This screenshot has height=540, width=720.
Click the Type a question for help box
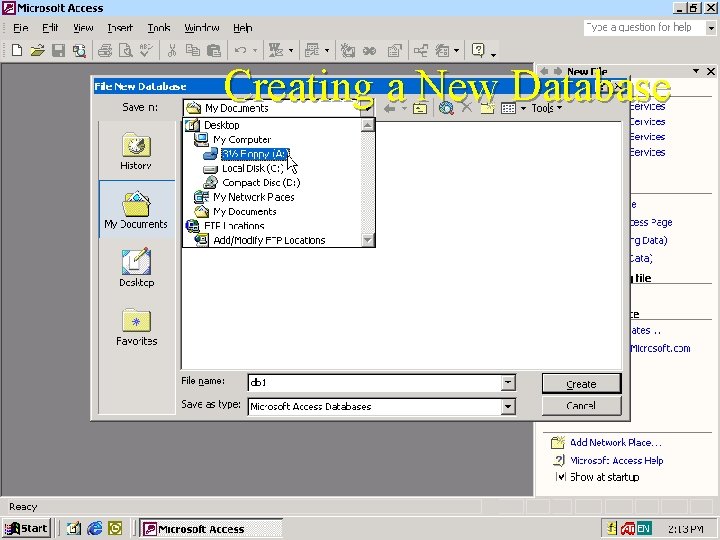tap(644, 28)
